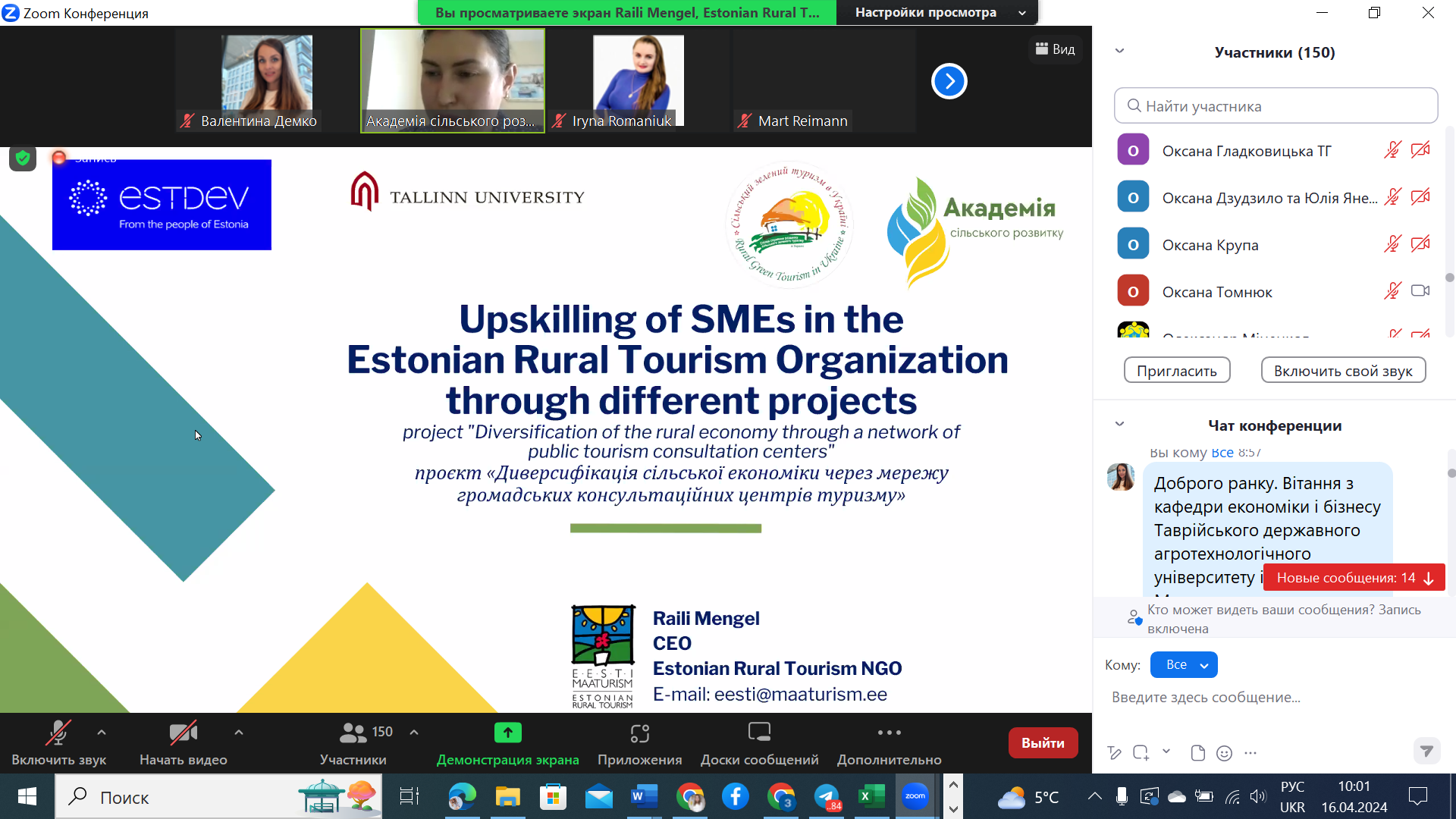
Task: Toggle Начать видео camera on
Action: coord(183,733)
